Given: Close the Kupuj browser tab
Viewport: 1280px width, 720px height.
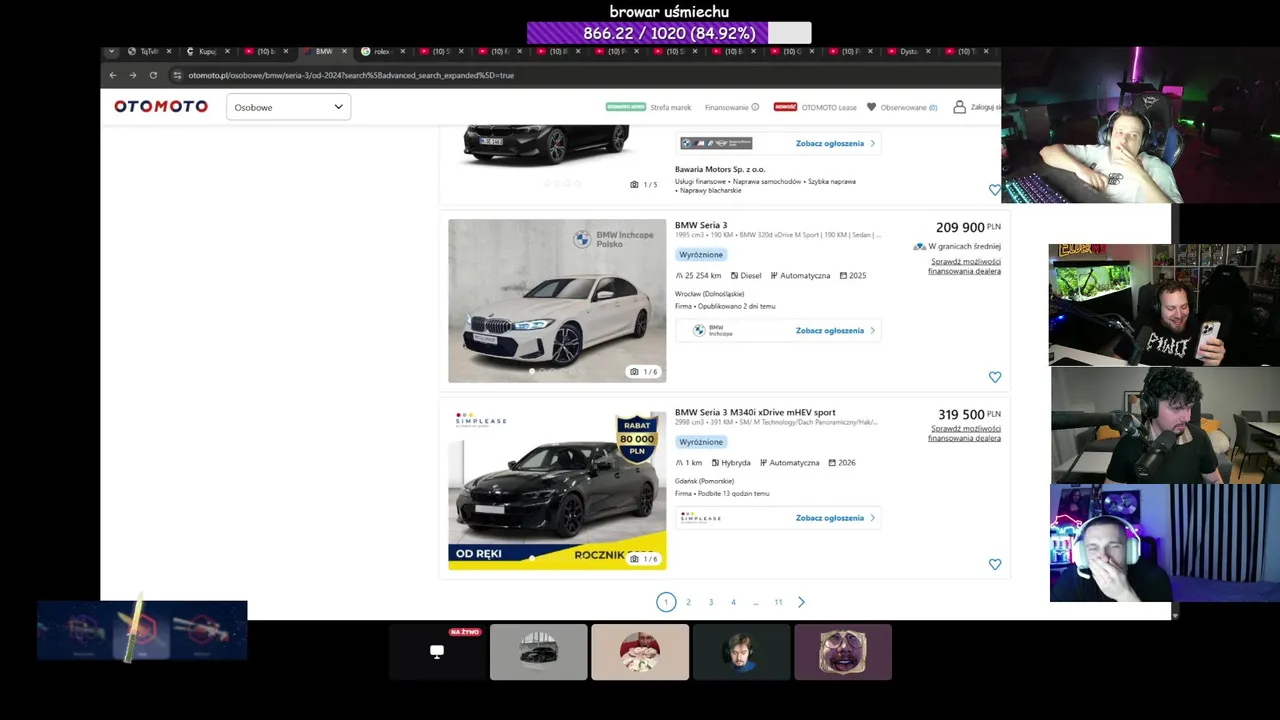Looking at the screenshot, I should click(227, 51).
